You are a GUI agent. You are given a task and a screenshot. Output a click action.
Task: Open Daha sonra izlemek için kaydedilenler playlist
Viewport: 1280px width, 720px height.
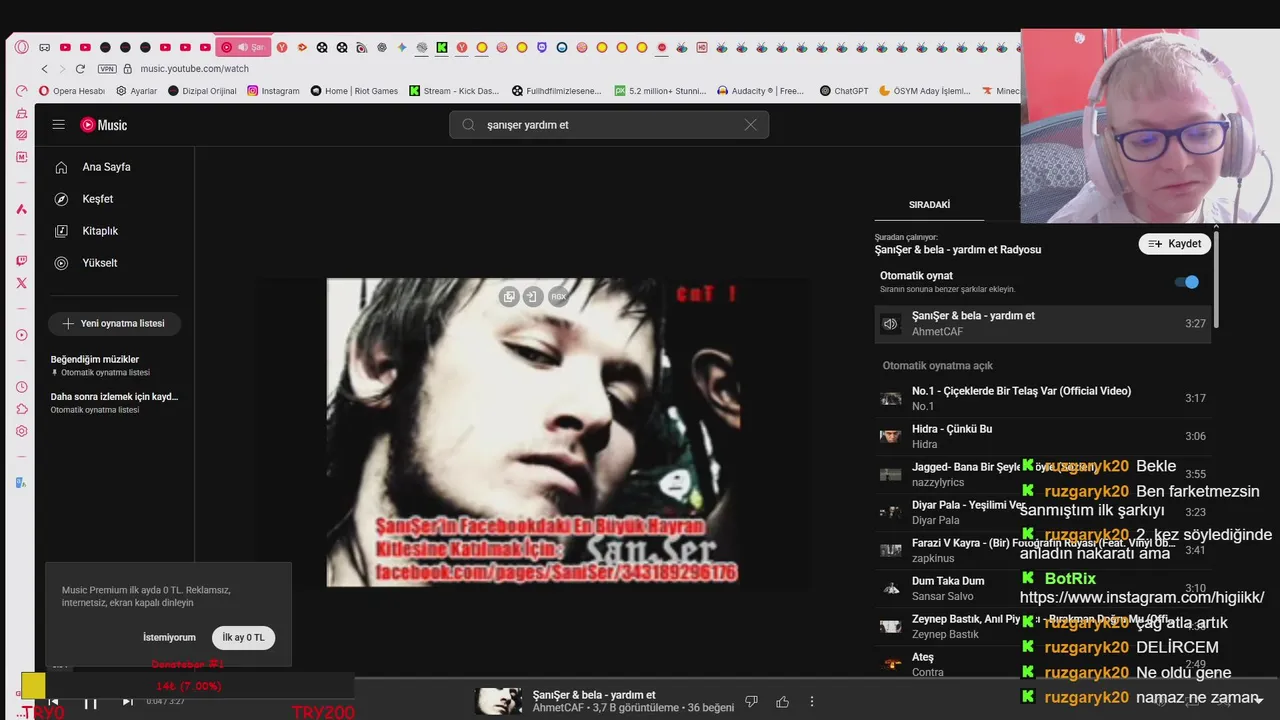[114, 402]
